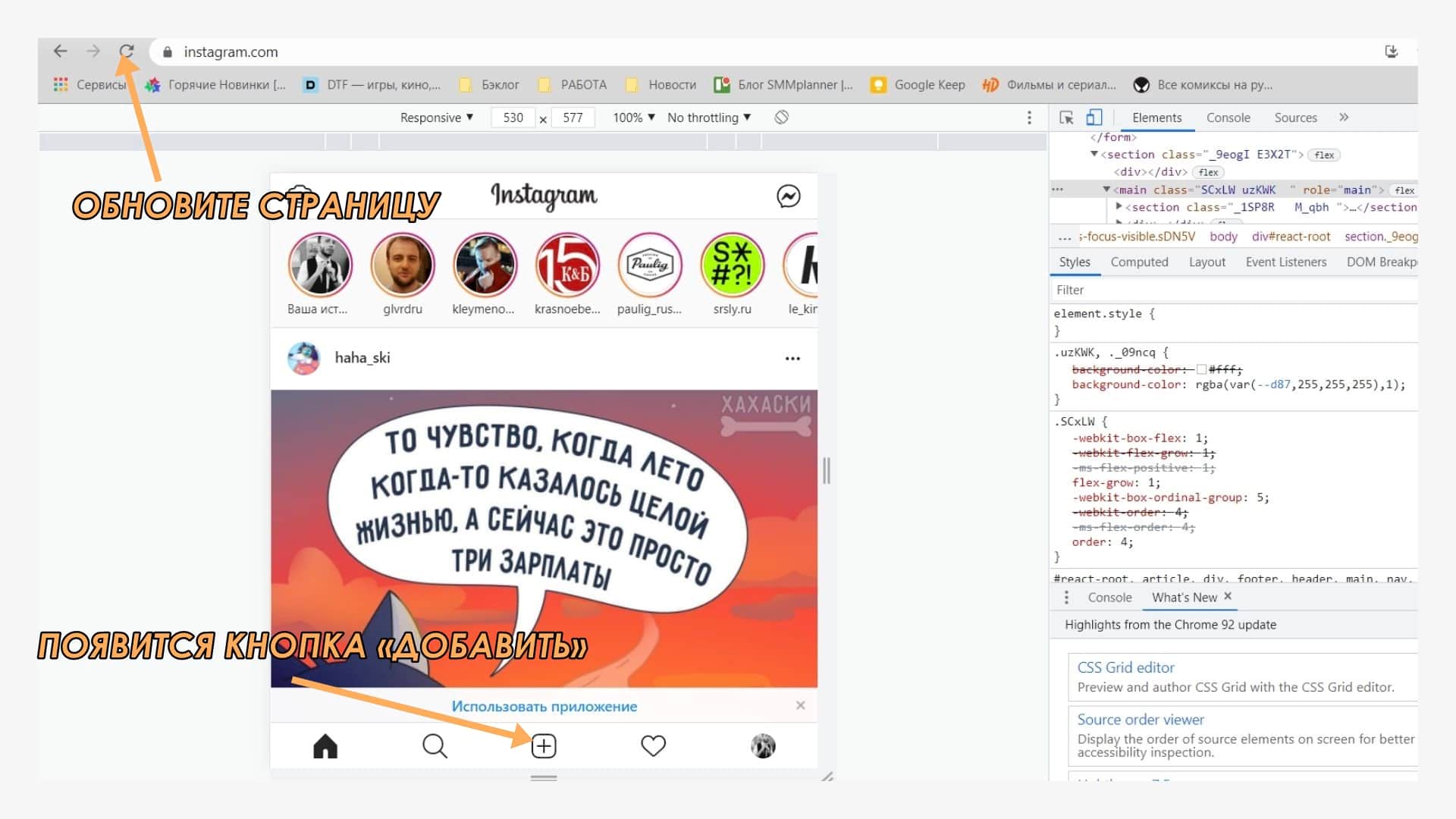Screen dimensions: 1456x819
Task: Open the Instagram search magnifier icon
Action: point(435,746)
